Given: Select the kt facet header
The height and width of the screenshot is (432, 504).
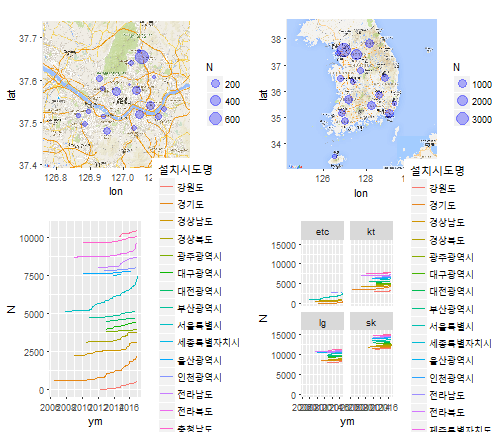Looking at the screenshot, I should tap(371, 231).
